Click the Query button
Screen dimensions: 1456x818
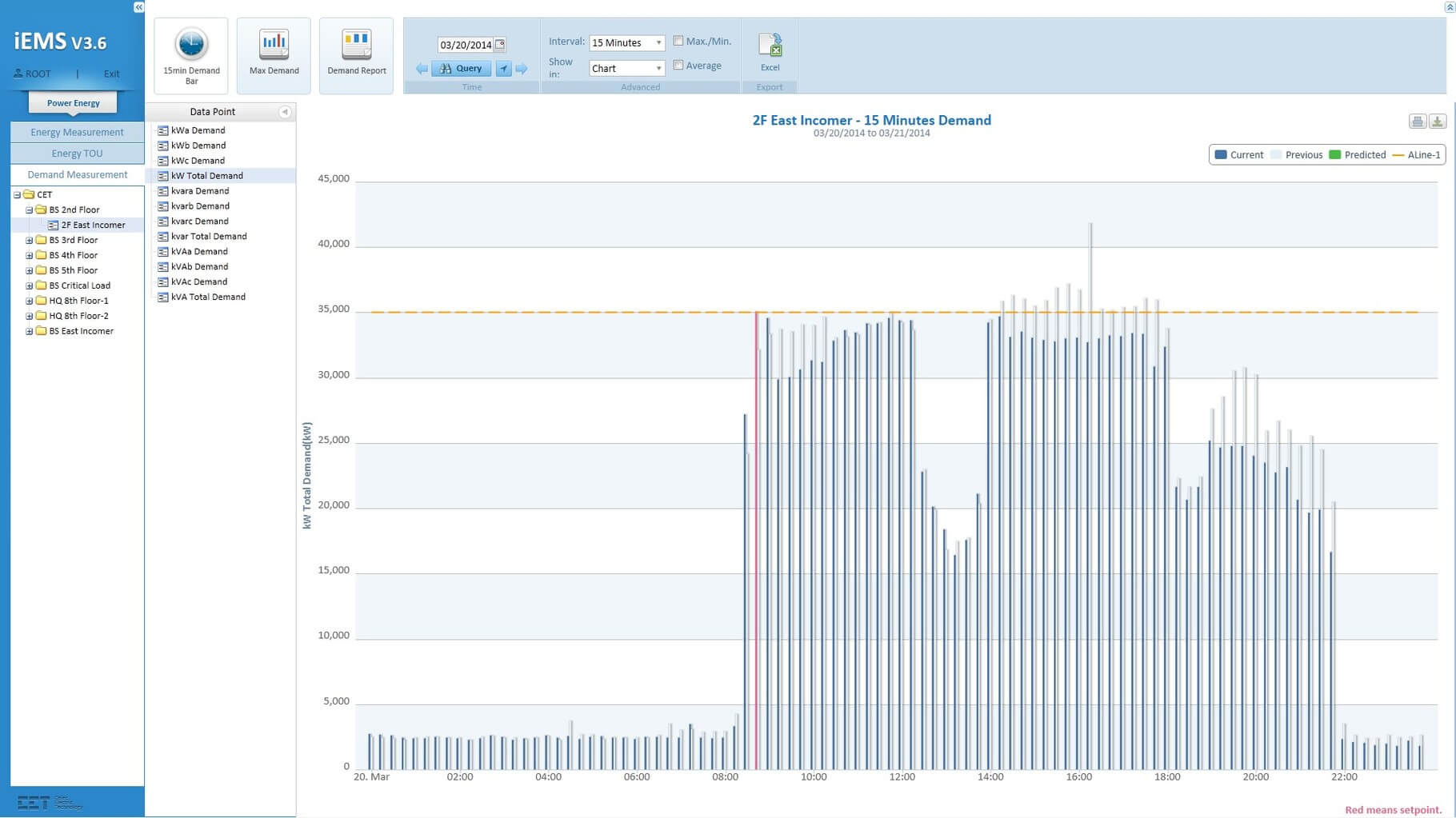coord(462,69)
